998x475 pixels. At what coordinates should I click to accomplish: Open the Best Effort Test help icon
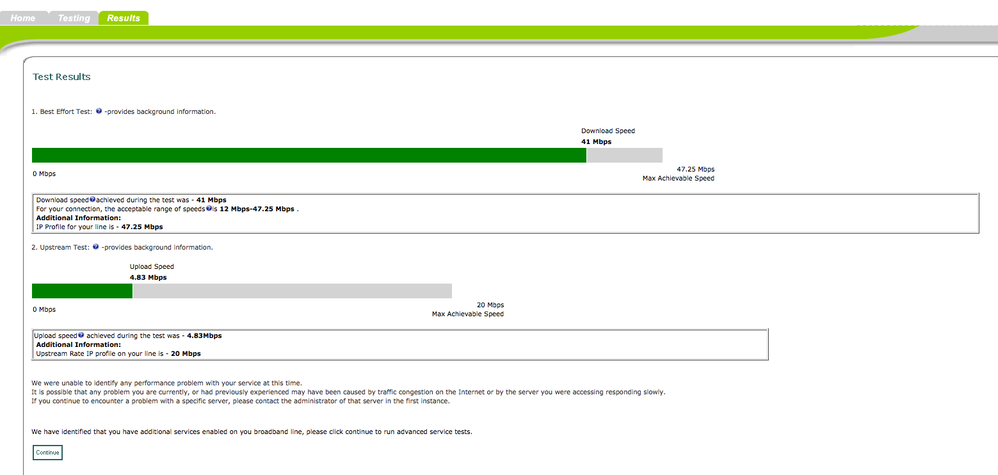pos(99,111)
